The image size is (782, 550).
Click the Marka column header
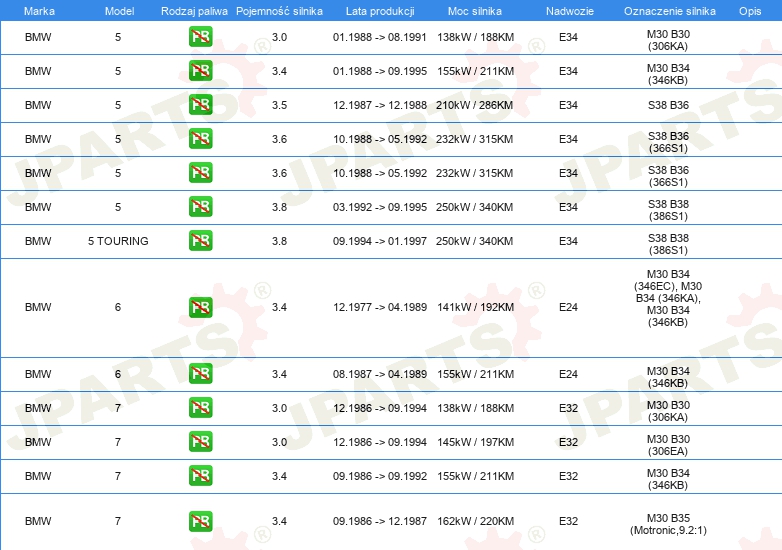pyautogui.click(x=39, y=11)
